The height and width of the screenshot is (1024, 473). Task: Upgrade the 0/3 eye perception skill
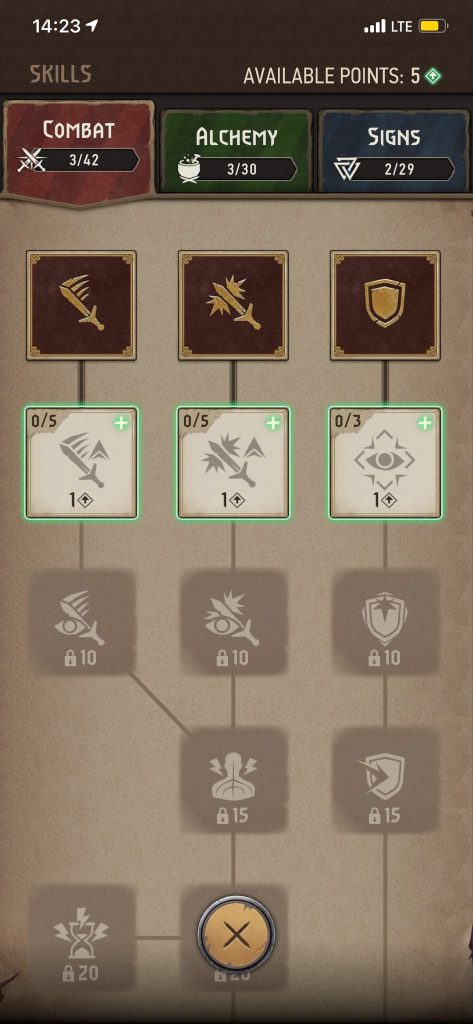tap(385, 462)
